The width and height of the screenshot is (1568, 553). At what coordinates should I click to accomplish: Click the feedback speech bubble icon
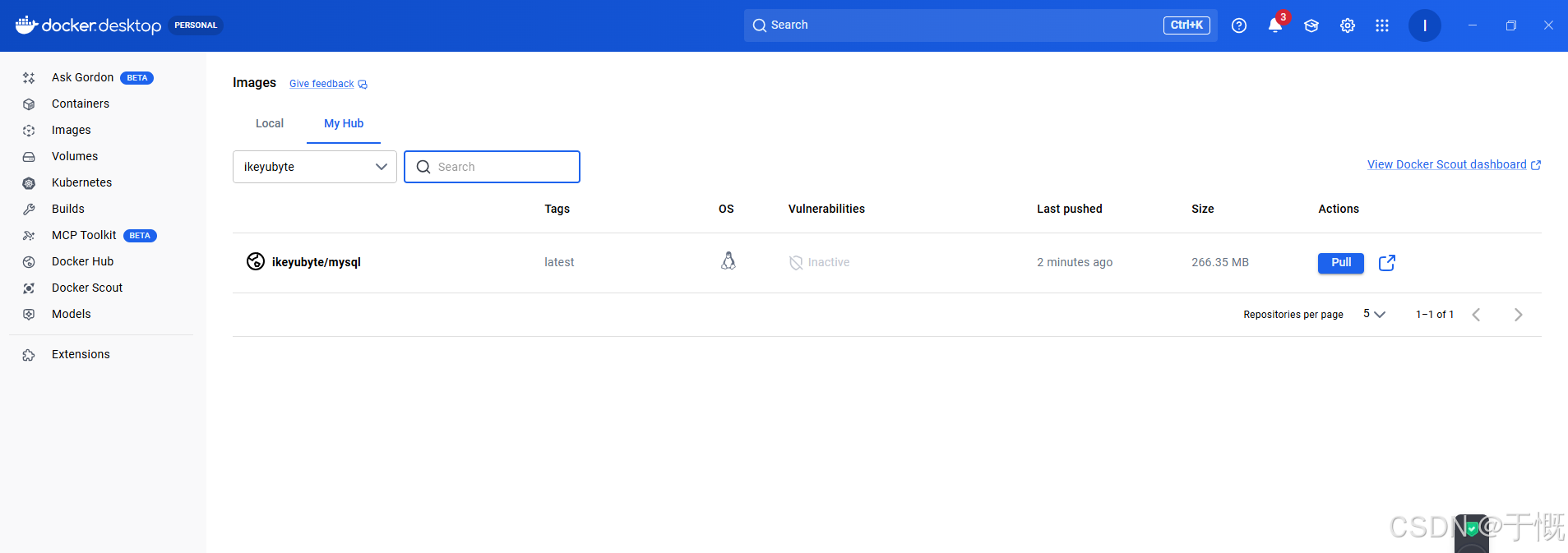(x=363, y=84)
